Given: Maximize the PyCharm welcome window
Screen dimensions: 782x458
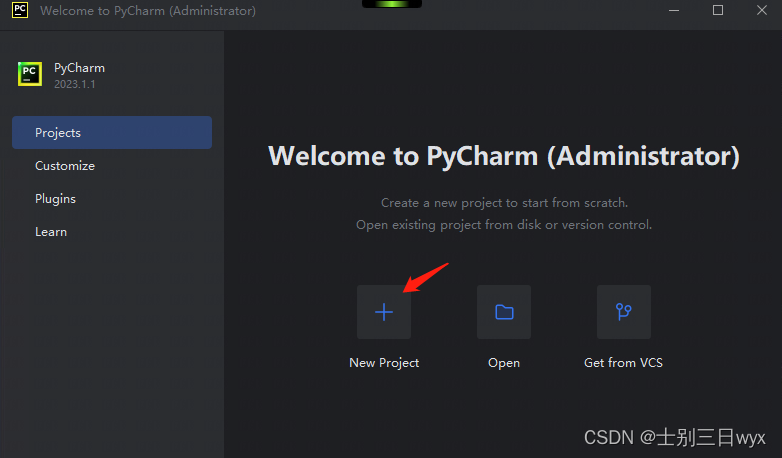Looking at the screenshot, I should [x=718, y=10].
